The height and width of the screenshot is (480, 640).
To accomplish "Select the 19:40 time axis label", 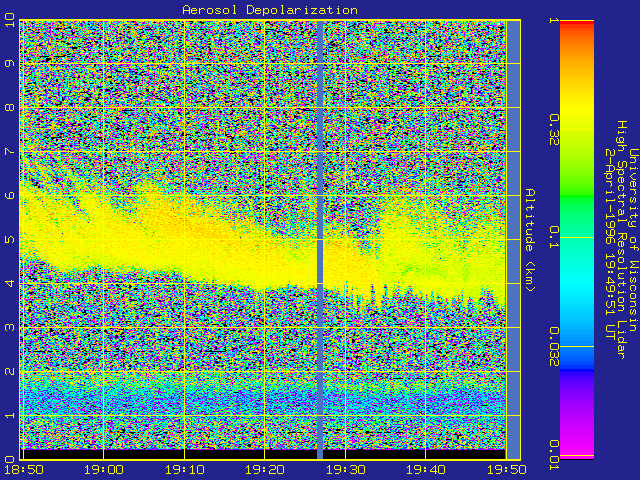I will 426,469.
